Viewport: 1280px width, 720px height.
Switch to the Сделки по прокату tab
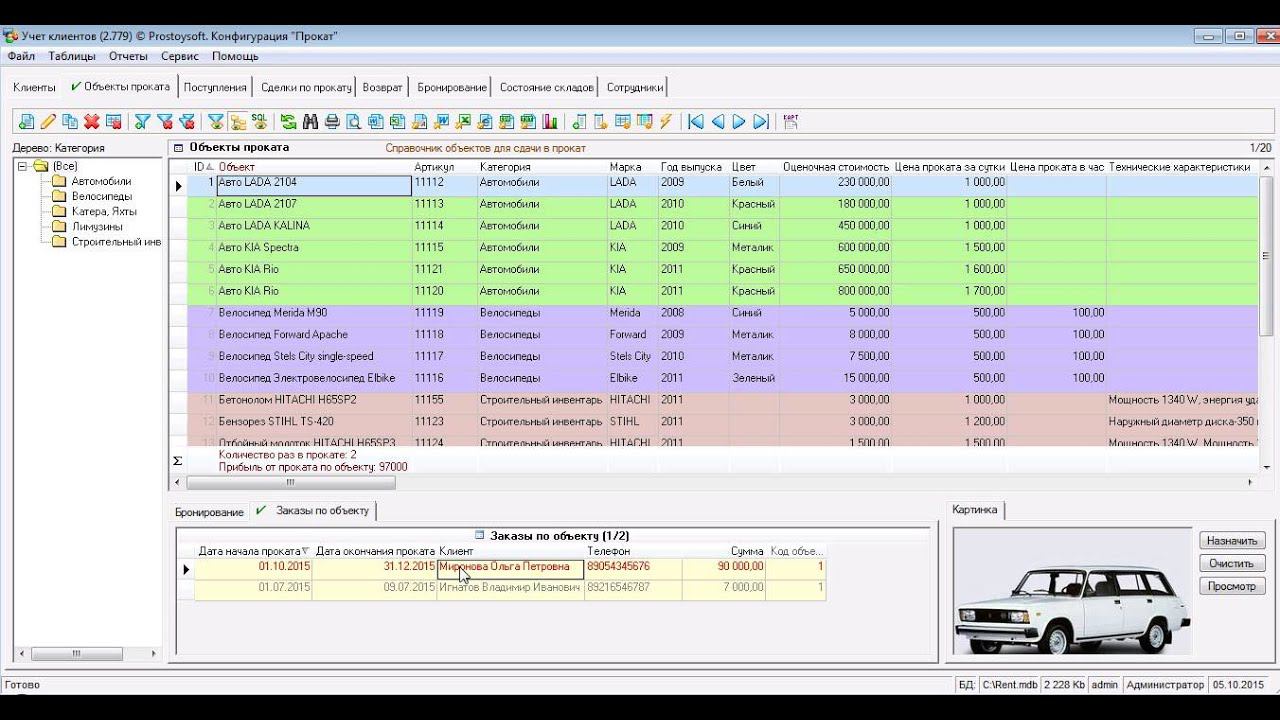(306, 87)
